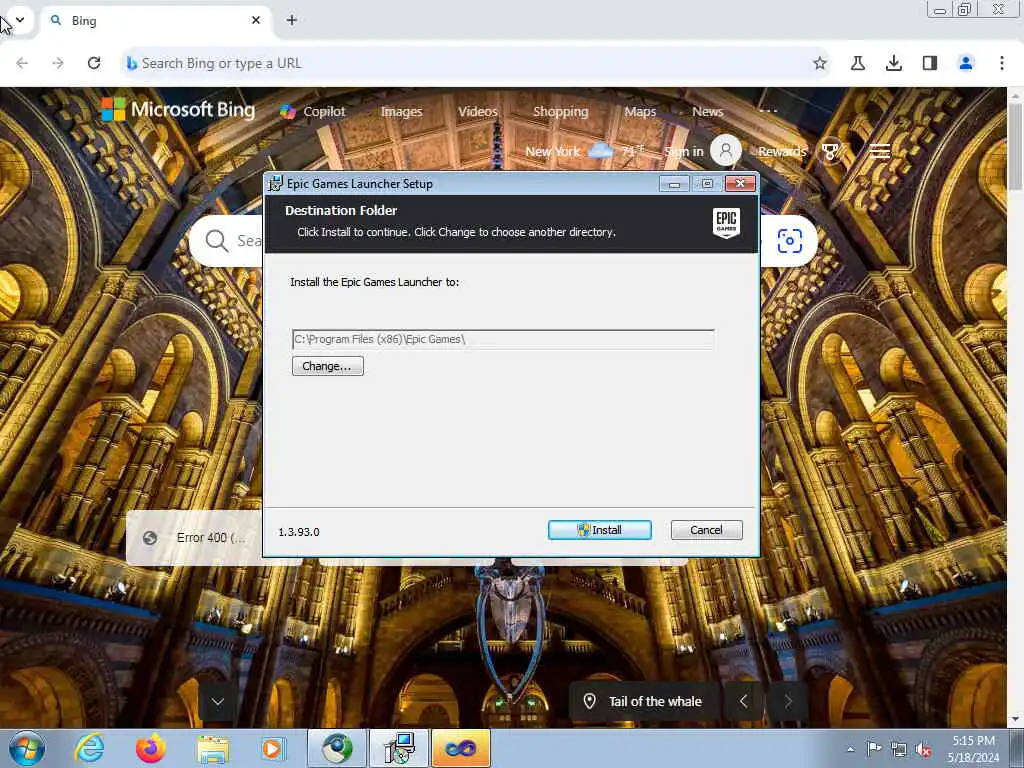Open File Explorer from taskbar
Viewport: 1024px width, 768px height.
[213, 748]
